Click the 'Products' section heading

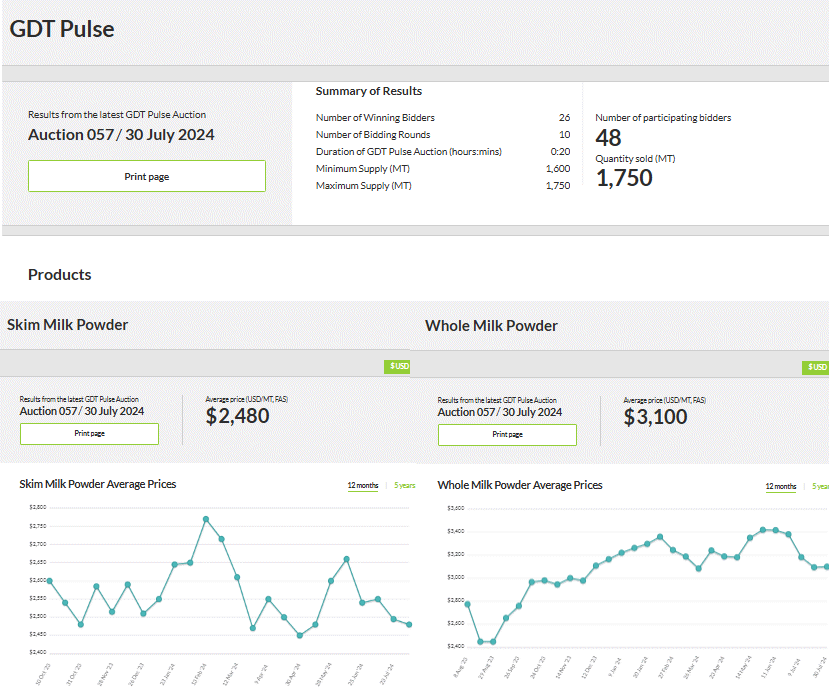60,274
